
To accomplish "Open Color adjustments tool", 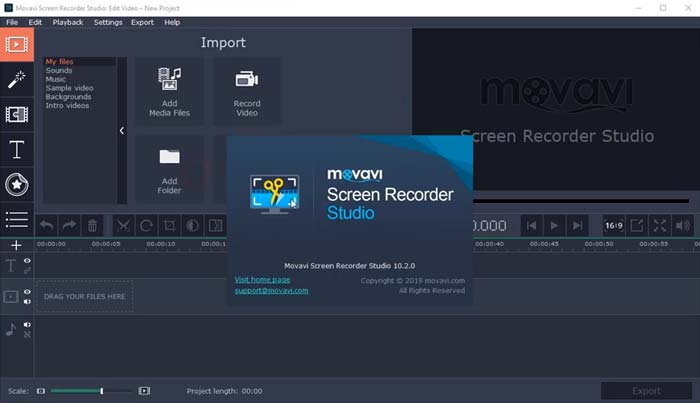I will (192, 225).
